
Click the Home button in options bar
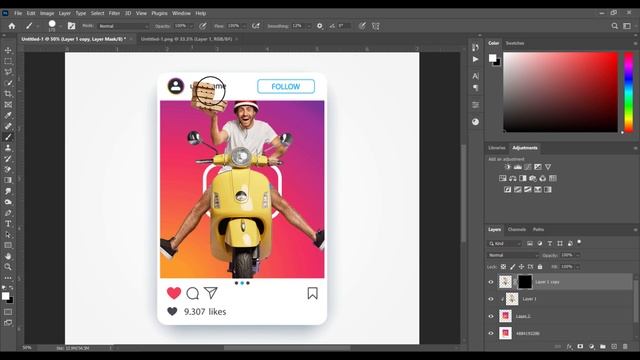[x=12, y=26]
